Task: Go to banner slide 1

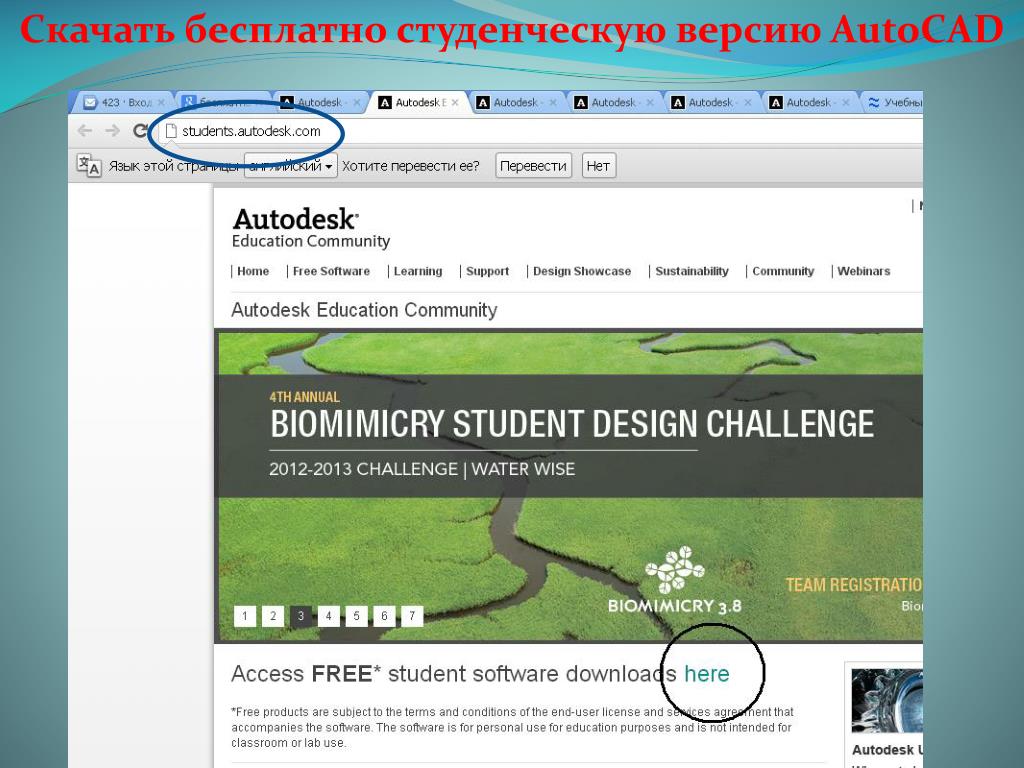Action: tap(245, 616)
